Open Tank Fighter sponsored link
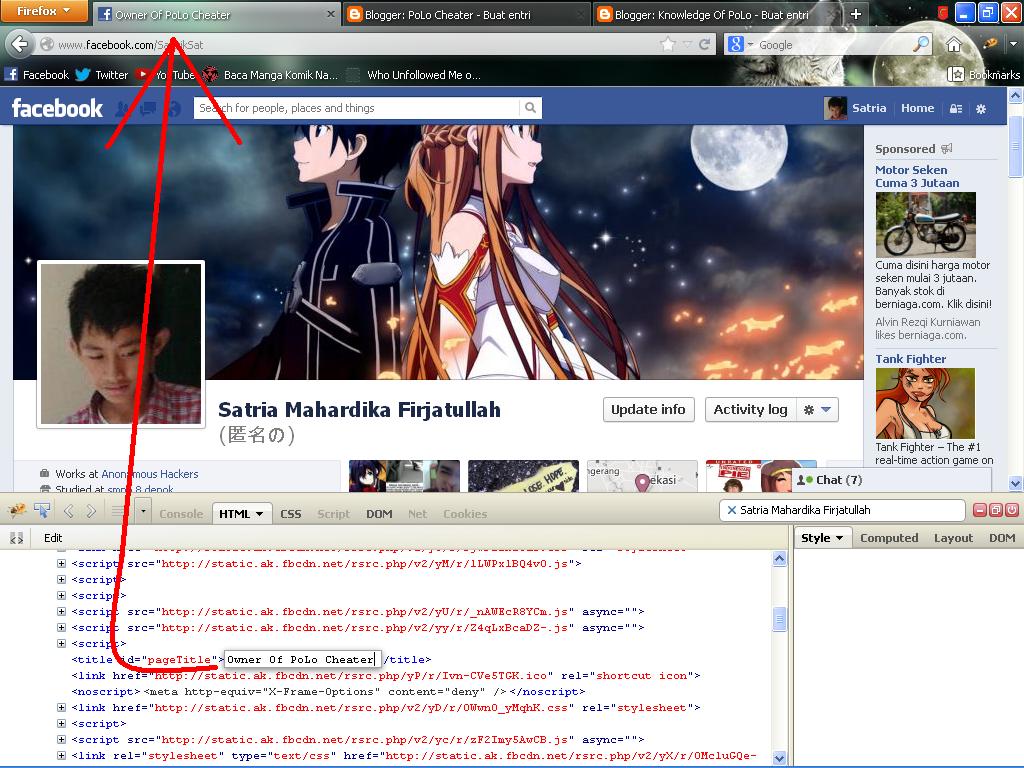 click(x=910, y=359)
